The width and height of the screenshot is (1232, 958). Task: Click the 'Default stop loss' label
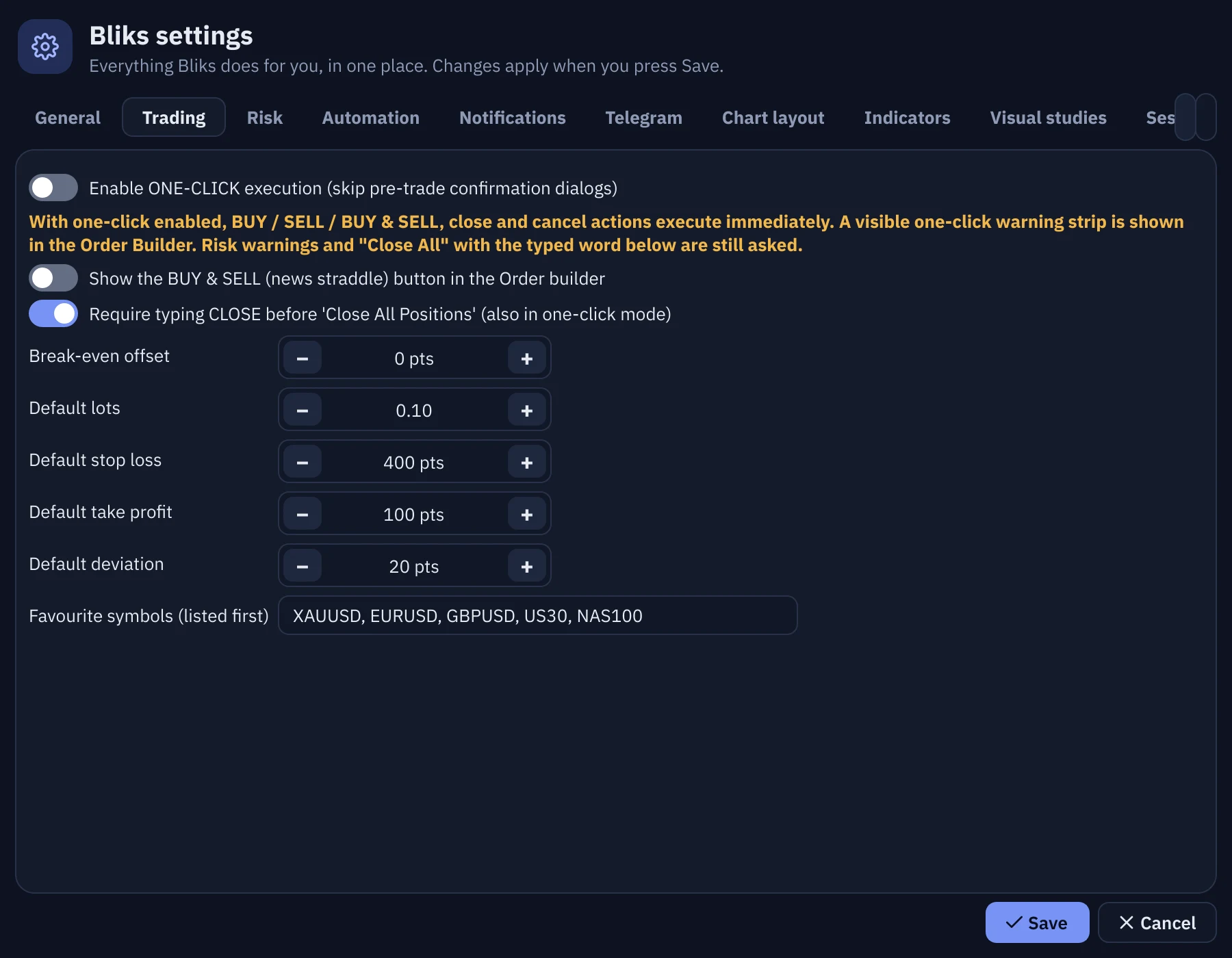tap(95, 460)
